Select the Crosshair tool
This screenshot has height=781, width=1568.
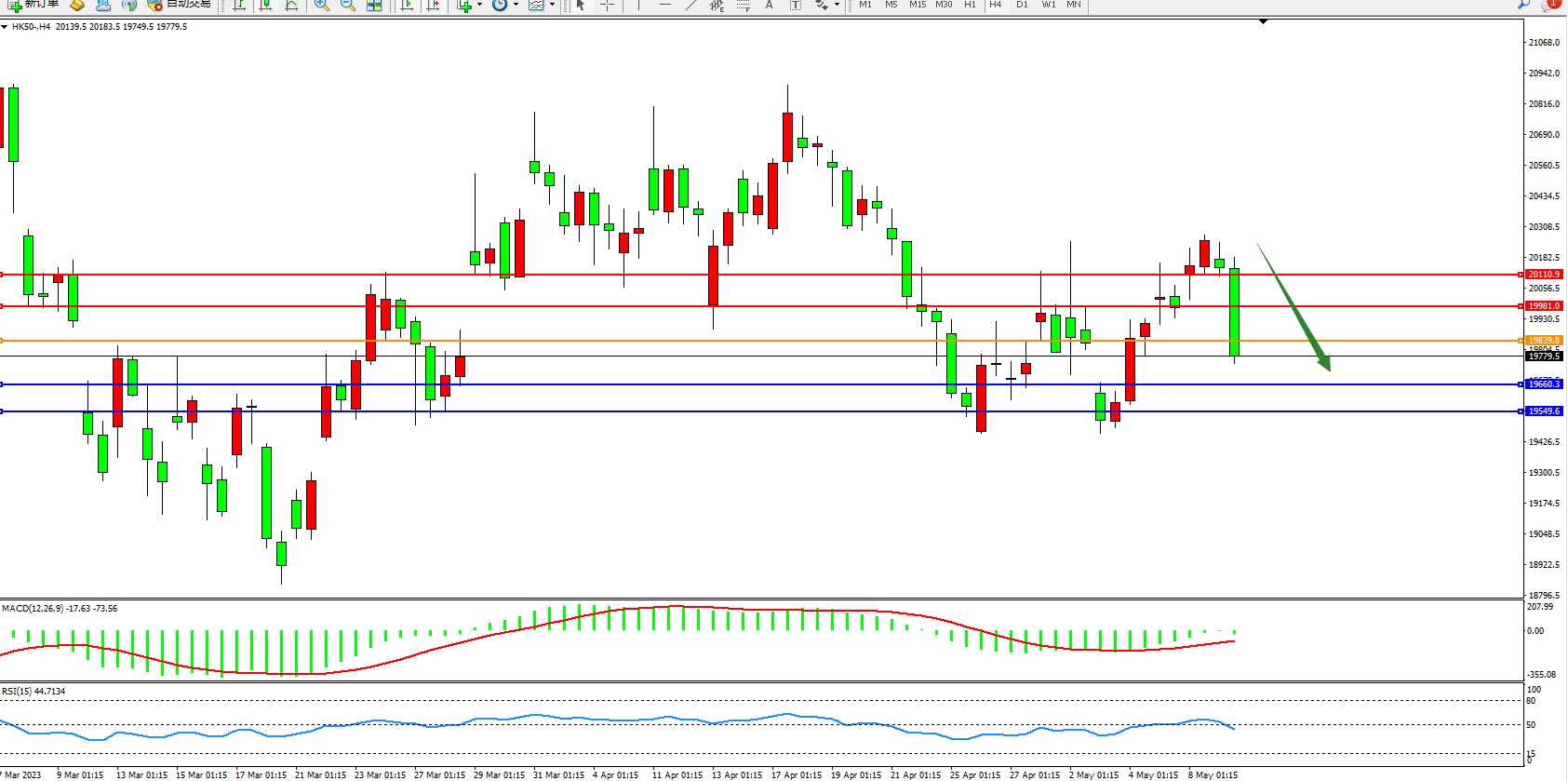coord(607,6)
